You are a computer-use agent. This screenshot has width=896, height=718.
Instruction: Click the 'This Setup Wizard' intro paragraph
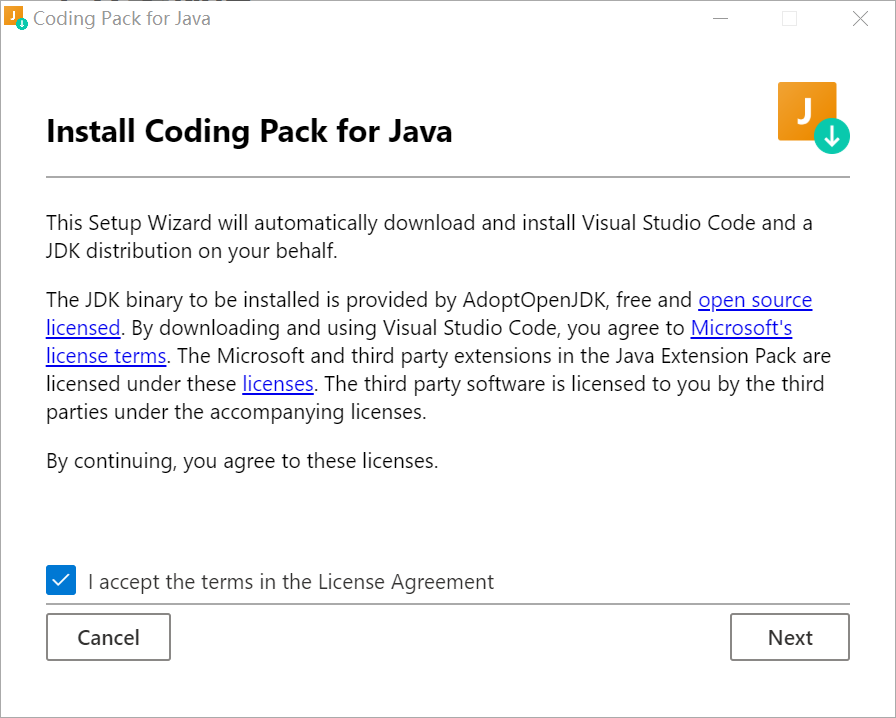pos(429,236)
